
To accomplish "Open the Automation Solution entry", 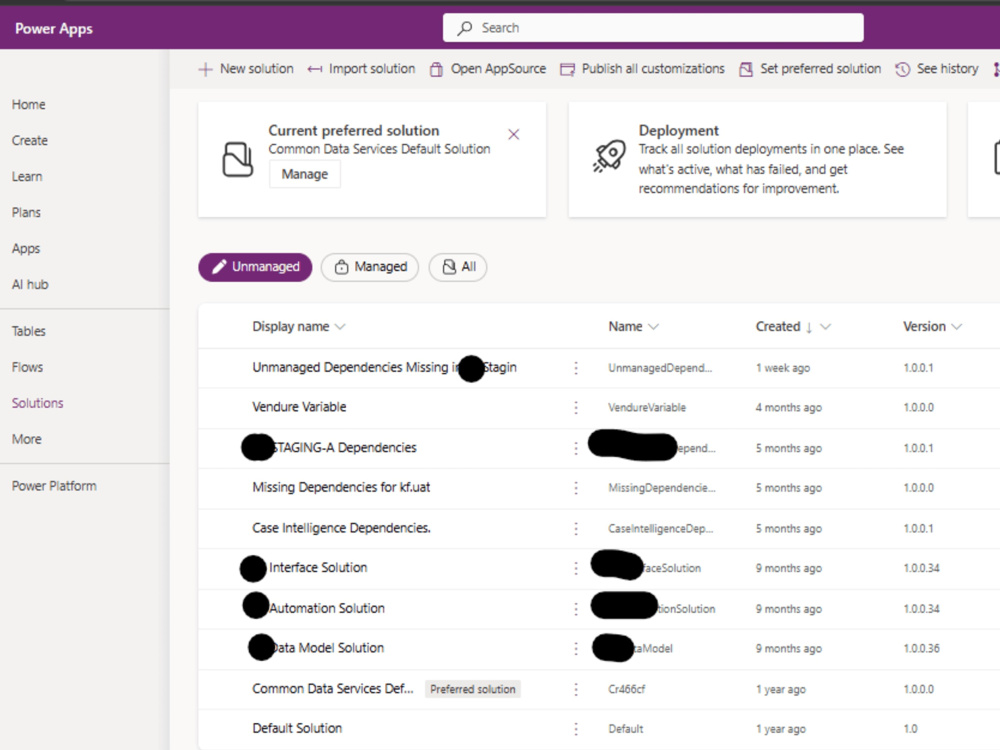I will 327,608.
